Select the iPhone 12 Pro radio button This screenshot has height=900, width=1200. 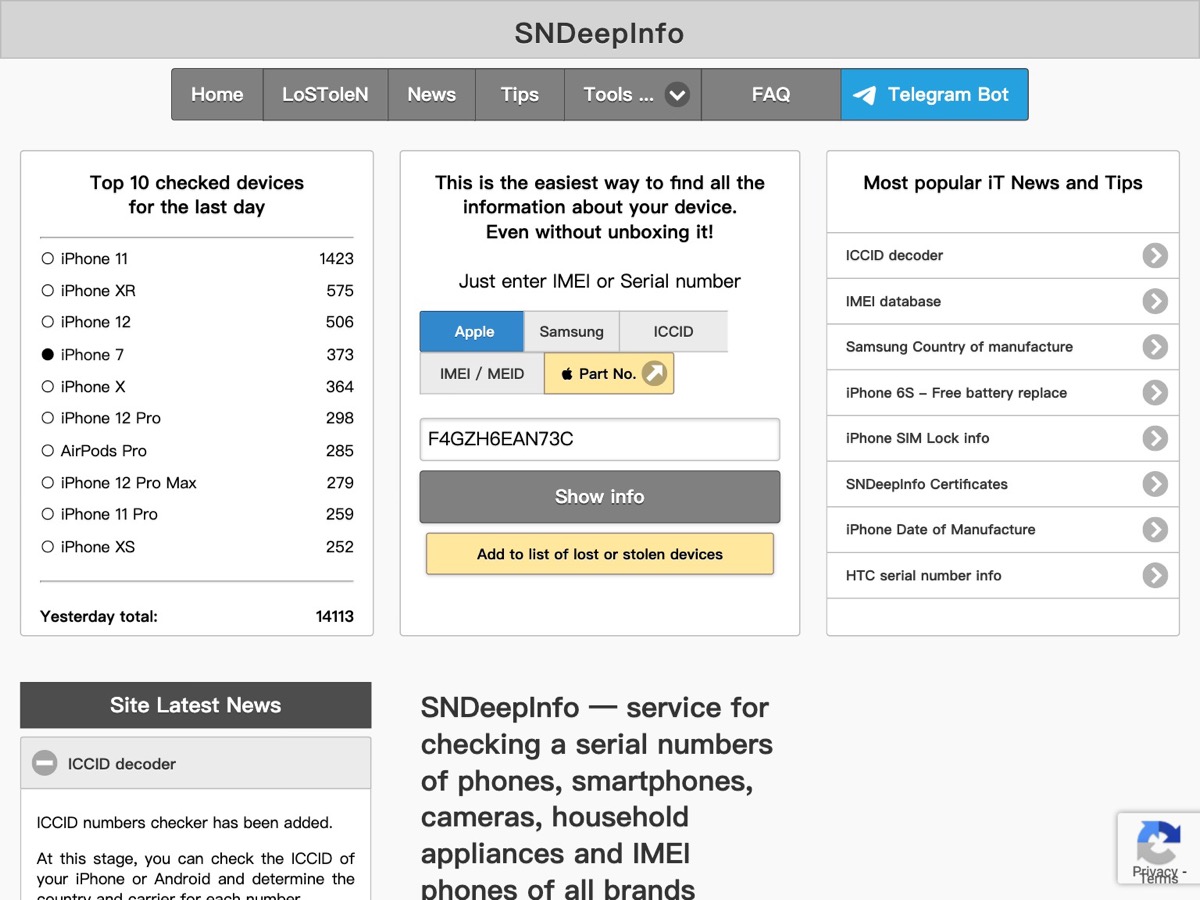47,418
